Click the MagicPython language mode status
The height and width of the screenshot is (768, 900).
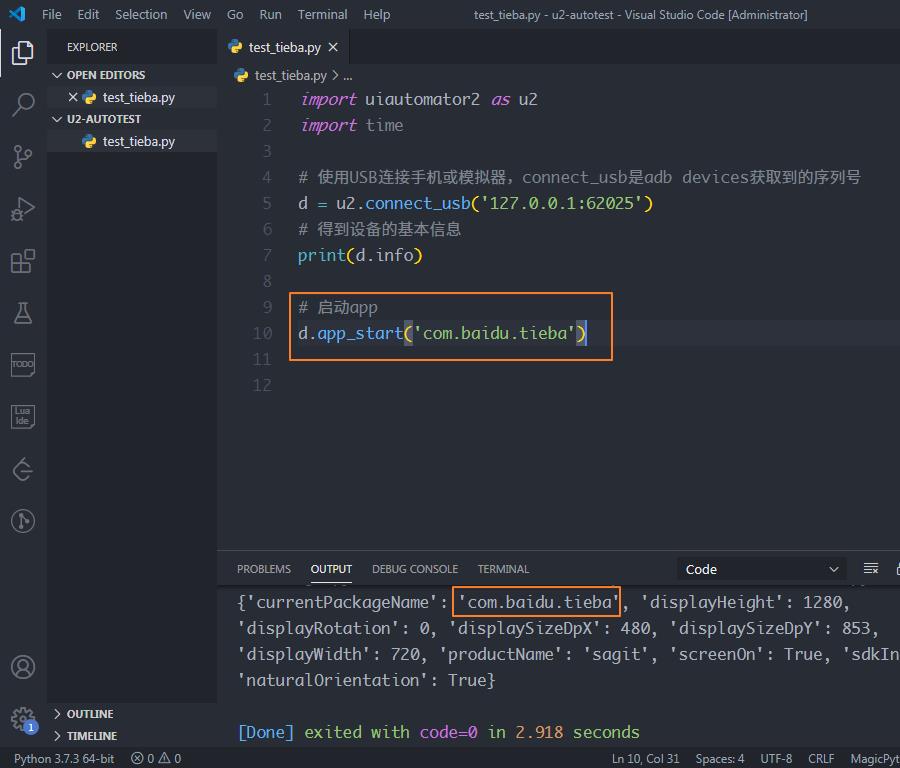tap(875, 758)
